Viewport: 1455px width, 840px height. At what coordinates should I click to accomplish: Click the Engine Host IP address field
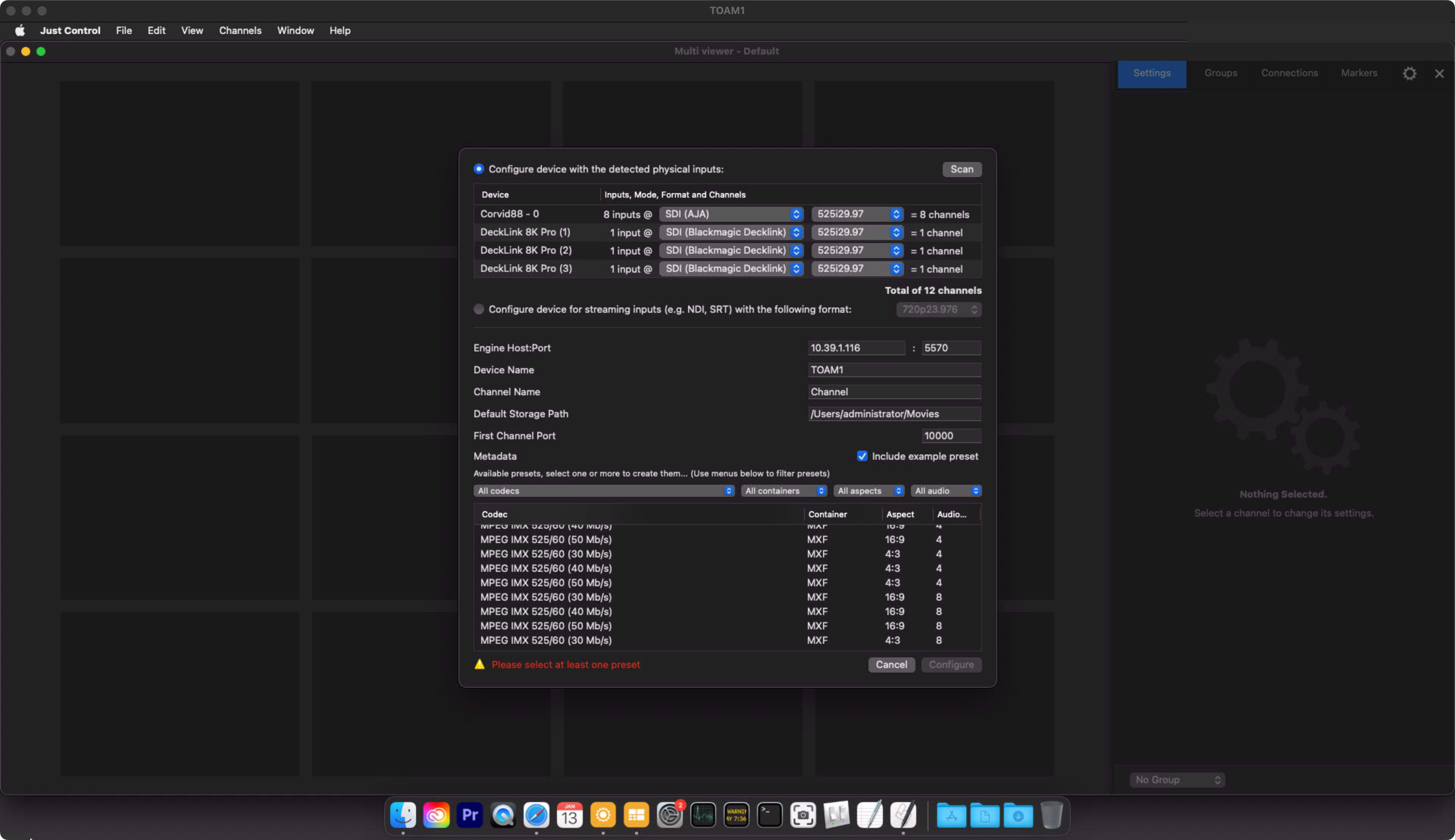tap(857, 348)
